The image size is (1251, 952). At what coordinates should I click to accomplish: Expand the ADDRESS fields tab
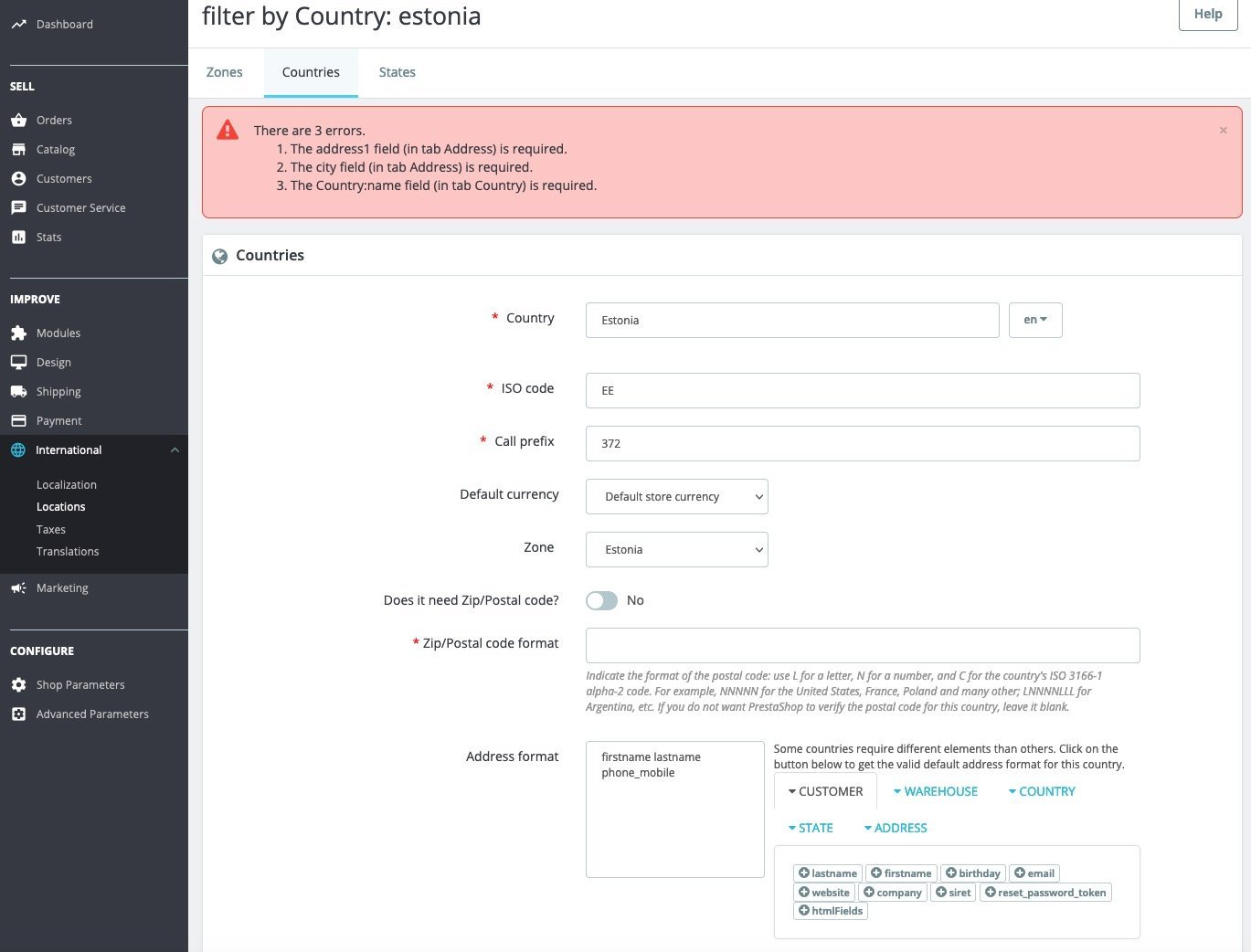point(896,829)
